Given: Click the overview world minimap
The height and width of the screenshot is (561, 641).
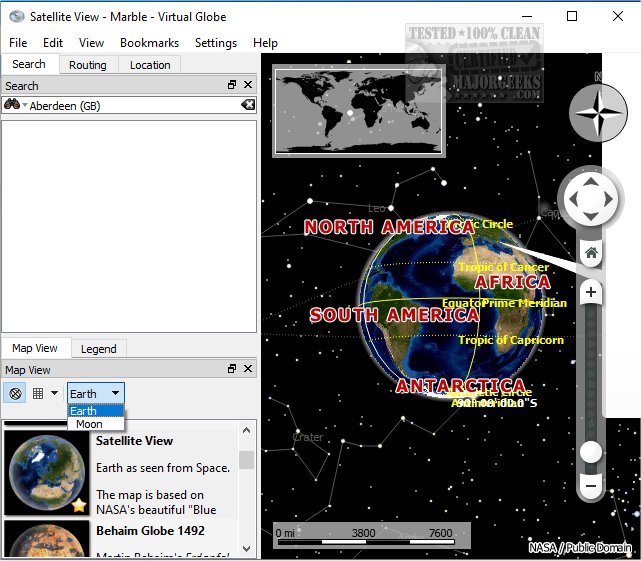Looking at the screenshot, I should pyautogui.click(x=359, y=111).
